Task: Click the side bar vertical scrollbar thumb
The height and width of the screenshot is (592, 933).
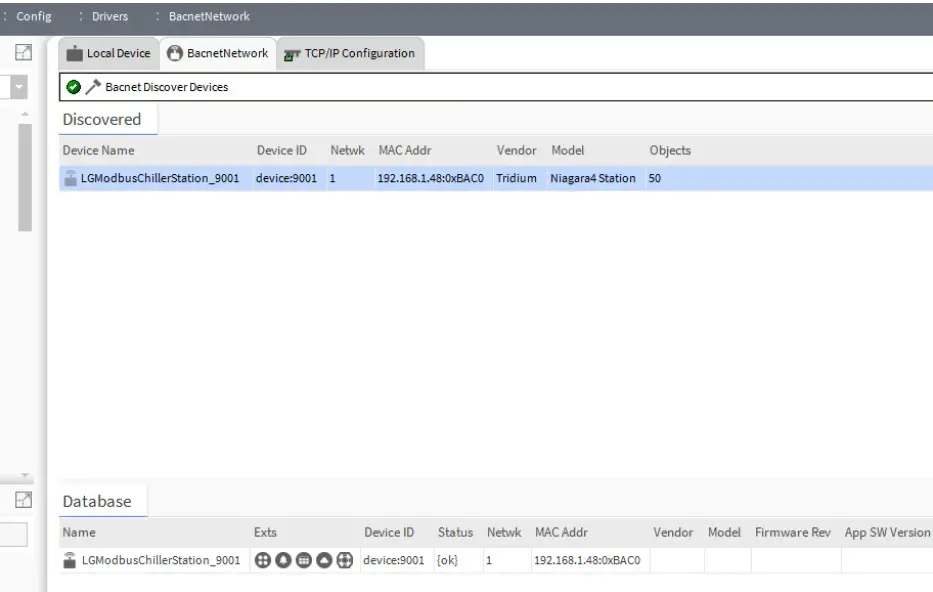Action: click(x=24, y=177)
